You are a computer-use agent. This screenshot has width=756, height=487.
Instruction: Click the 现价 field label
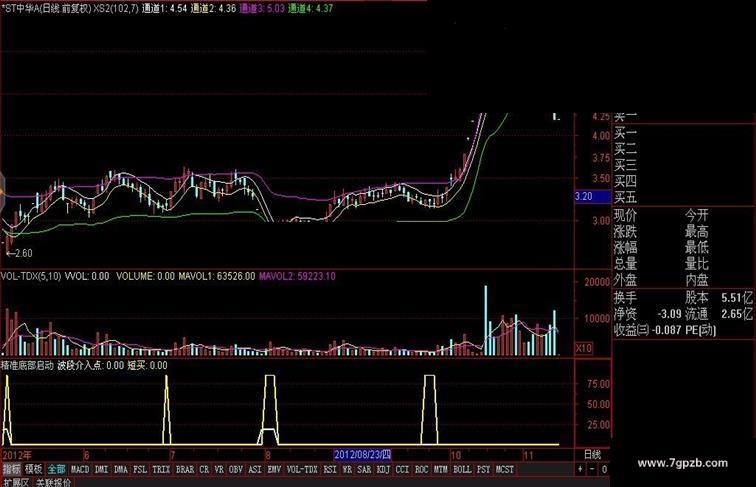point(625,216)
